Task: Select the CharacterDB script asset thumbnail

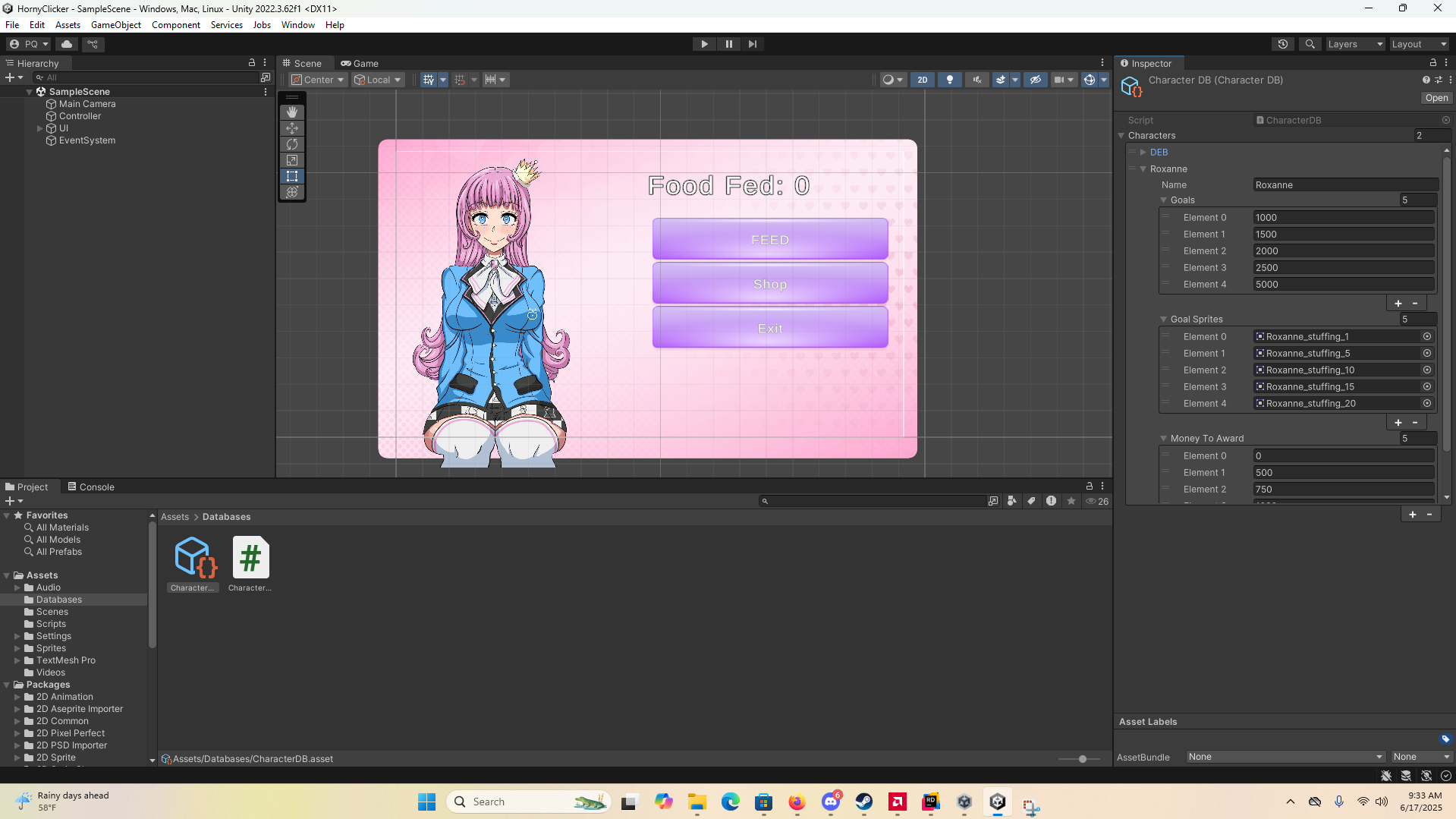Action: click(x=250, y=558)
